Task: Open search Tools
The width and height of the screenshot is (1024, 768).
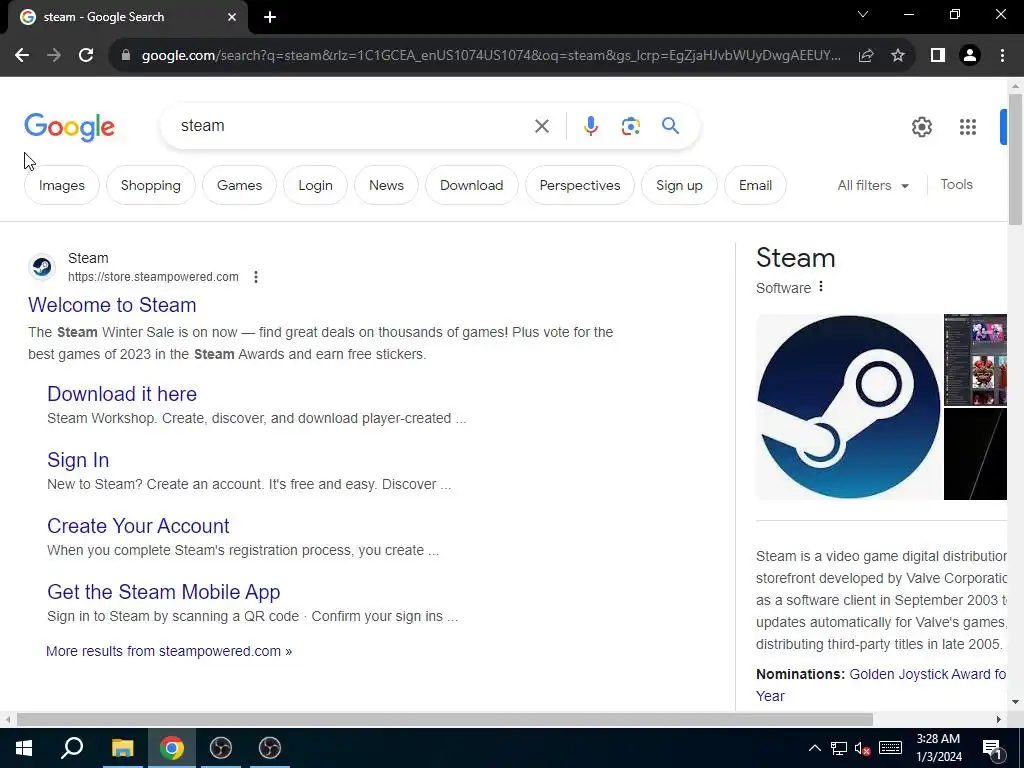Action: tap(956, 185)
